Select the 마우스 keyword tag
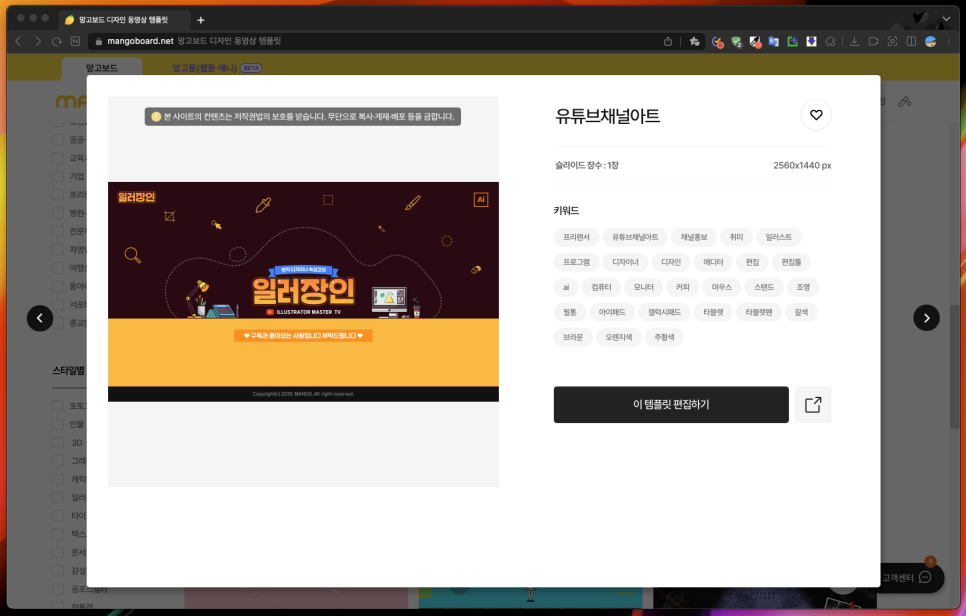The width and height of the screenshot is (966, 616). point(721,287)
